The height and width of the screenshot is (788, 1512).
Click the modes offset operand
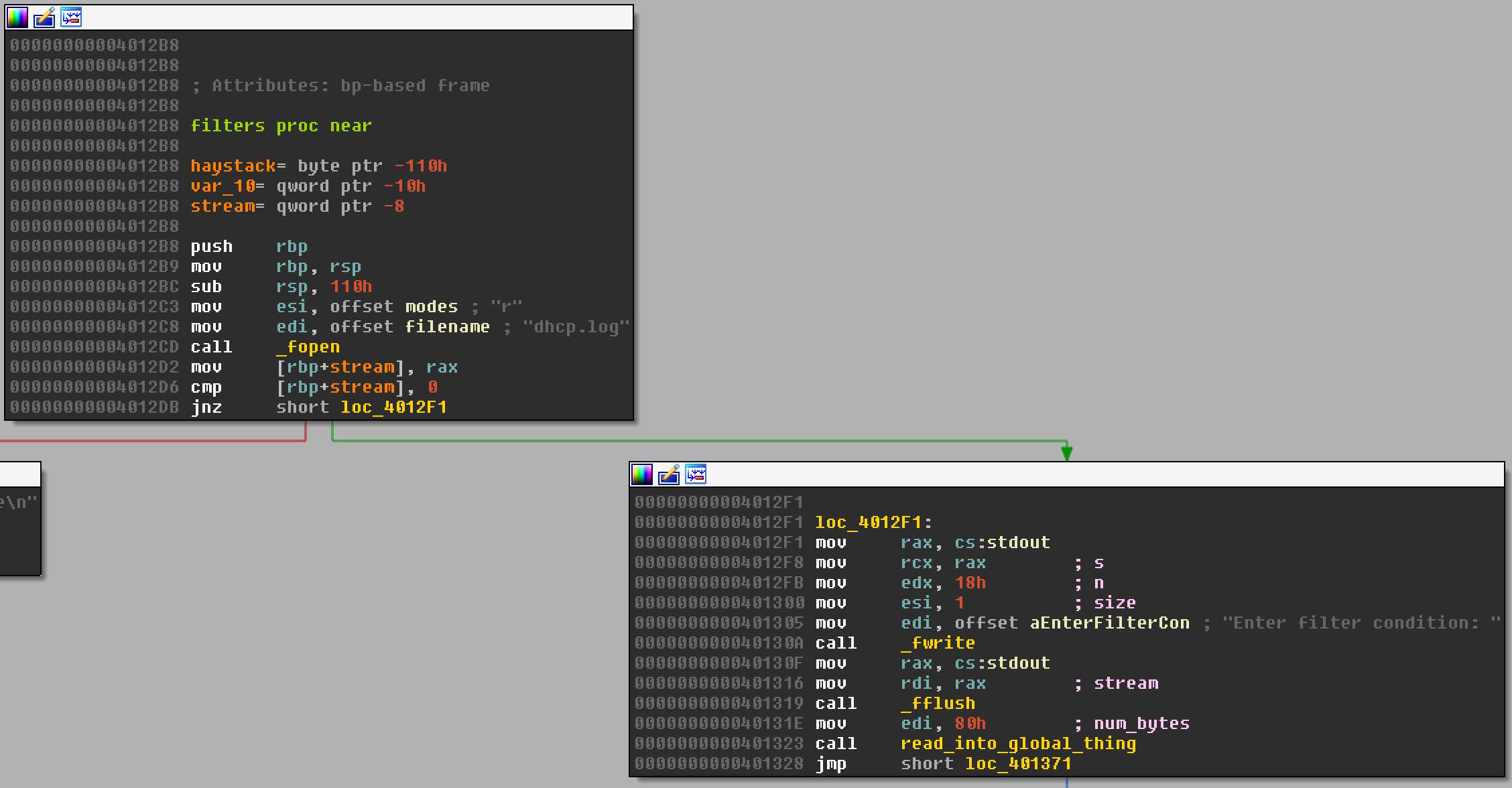tap(431, 307)
